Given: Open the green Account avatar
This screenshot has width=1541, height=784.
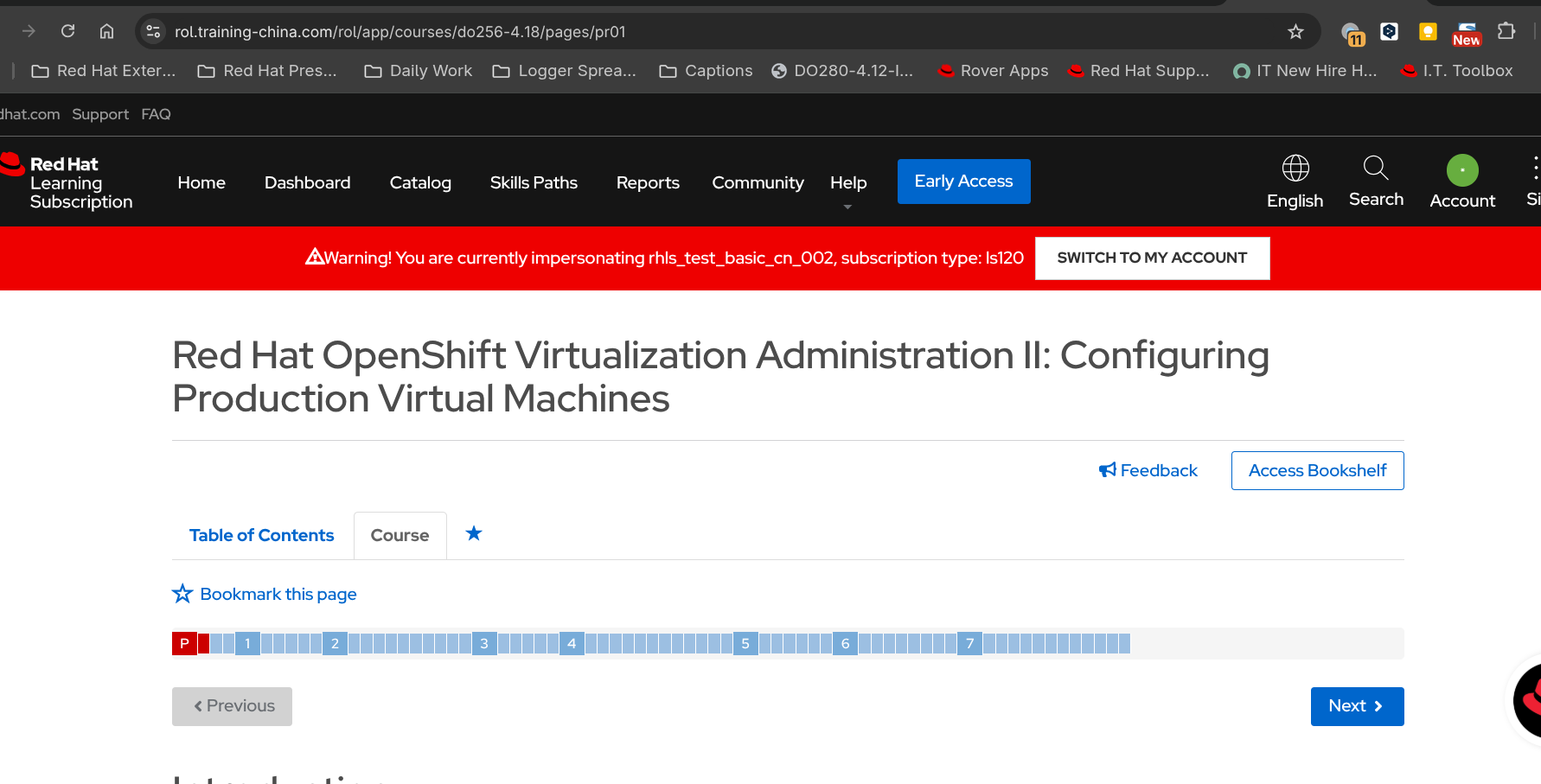Looking at the screenshot, I should click(x=1462, y=170).
